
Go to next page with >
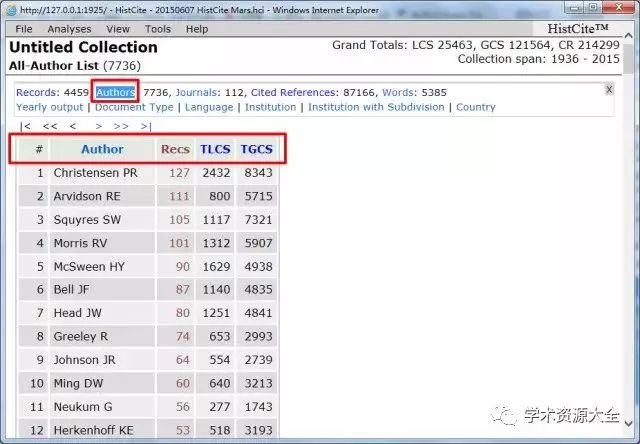coord(98,127)
